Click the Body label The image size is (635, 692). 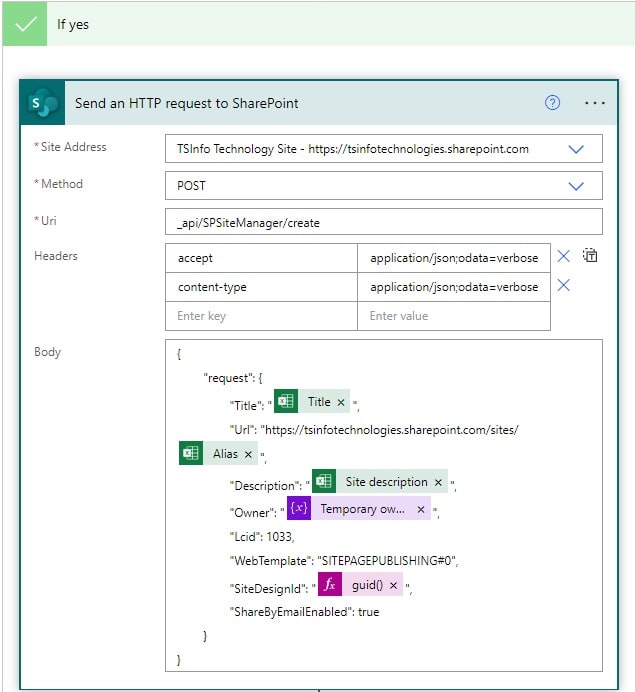tap(47, 352)
